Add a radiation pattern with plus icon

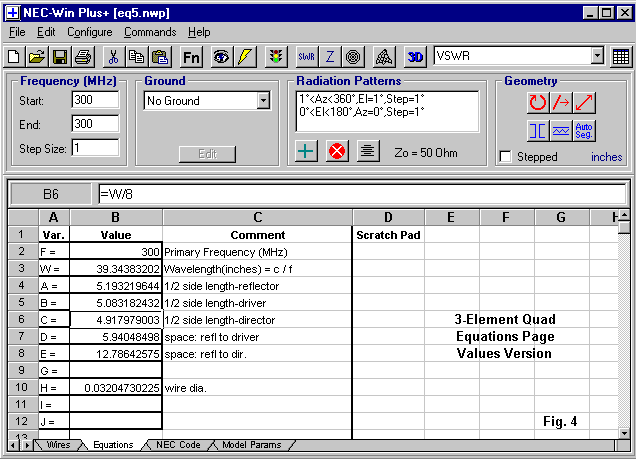point(307,151)
